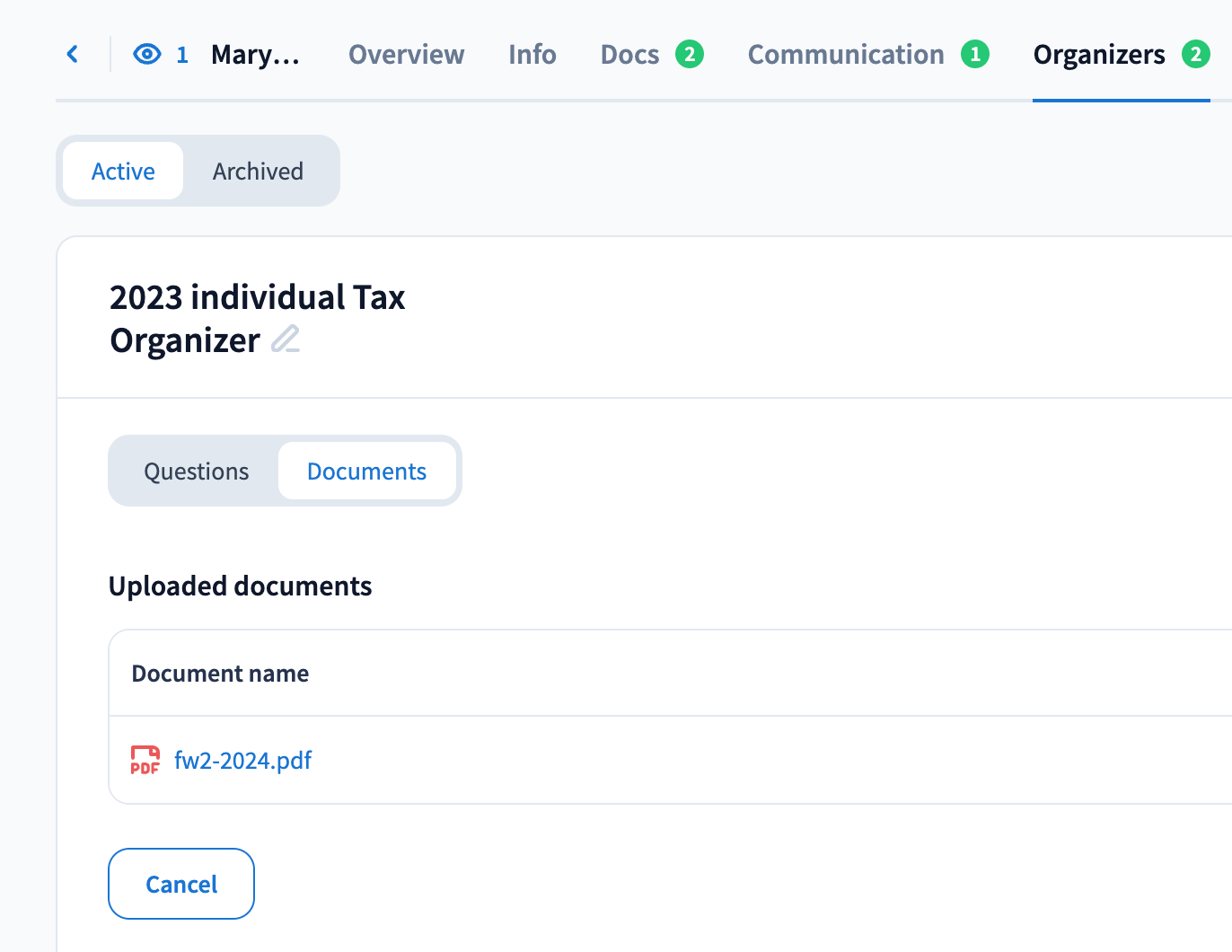This screenshot has width=1232, height=952.
Task: Click the pencil icon to rename organizer
Action: [286, 339]
